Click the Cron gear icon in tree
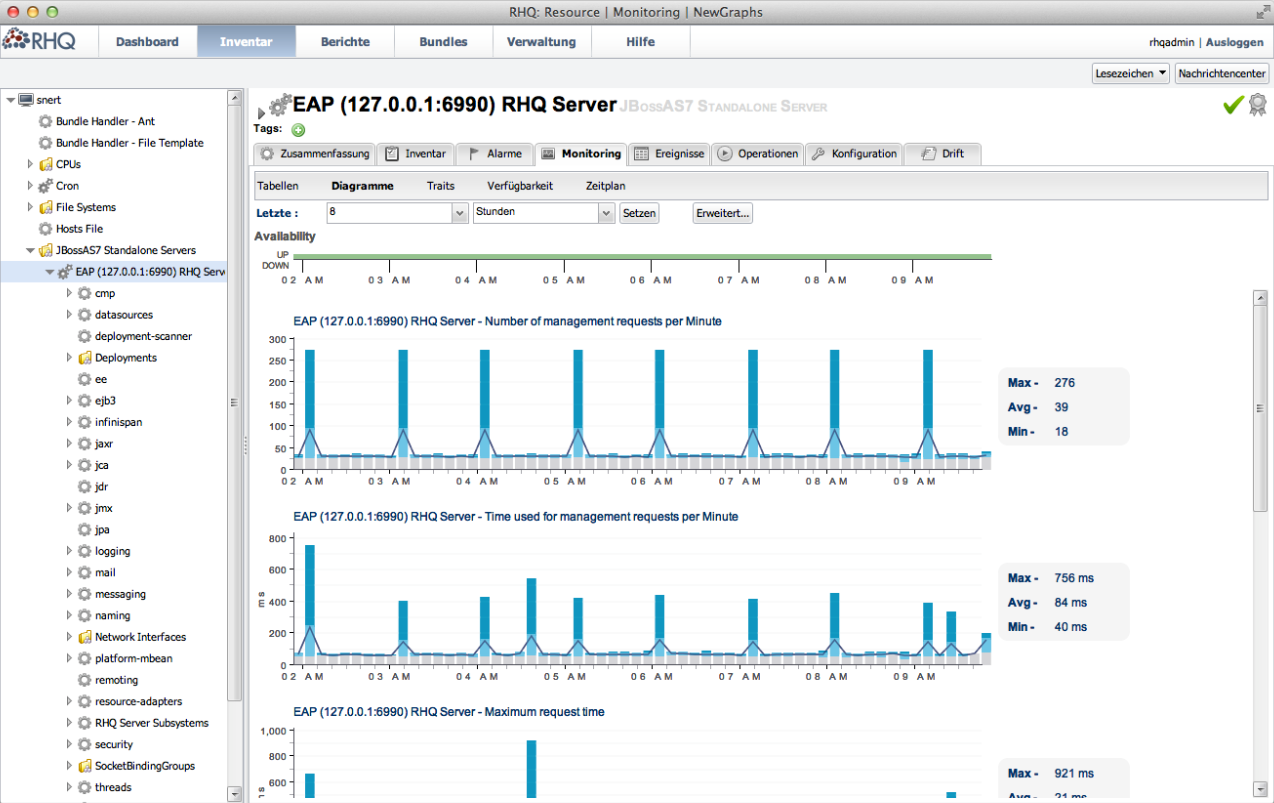The height and width of the screenshot is (803, 1274). click(45, 186)
